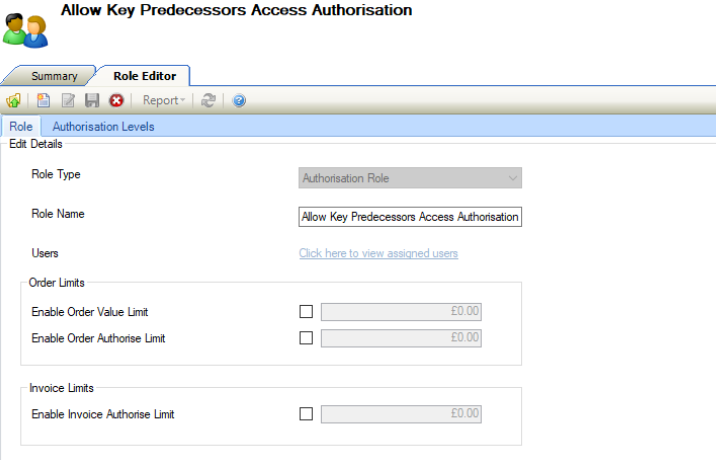716x460 pixels.
Task: Expand the Report dropdown menu
Action: coord(163,100)
